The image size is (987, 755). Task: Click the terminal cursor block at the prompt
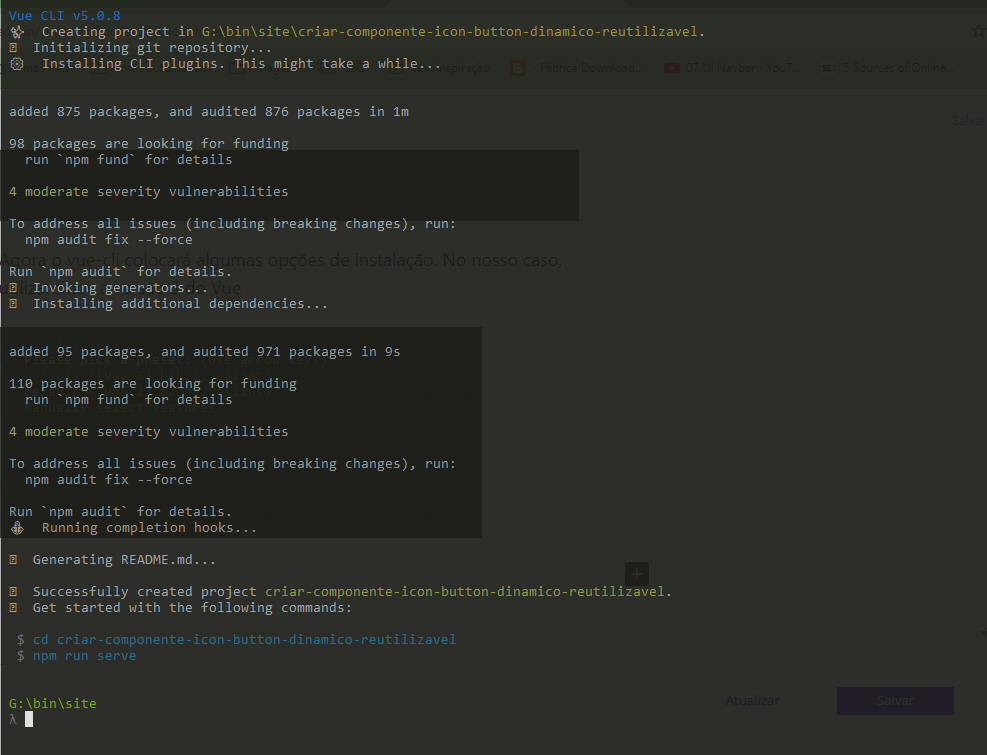click(29, 719)
